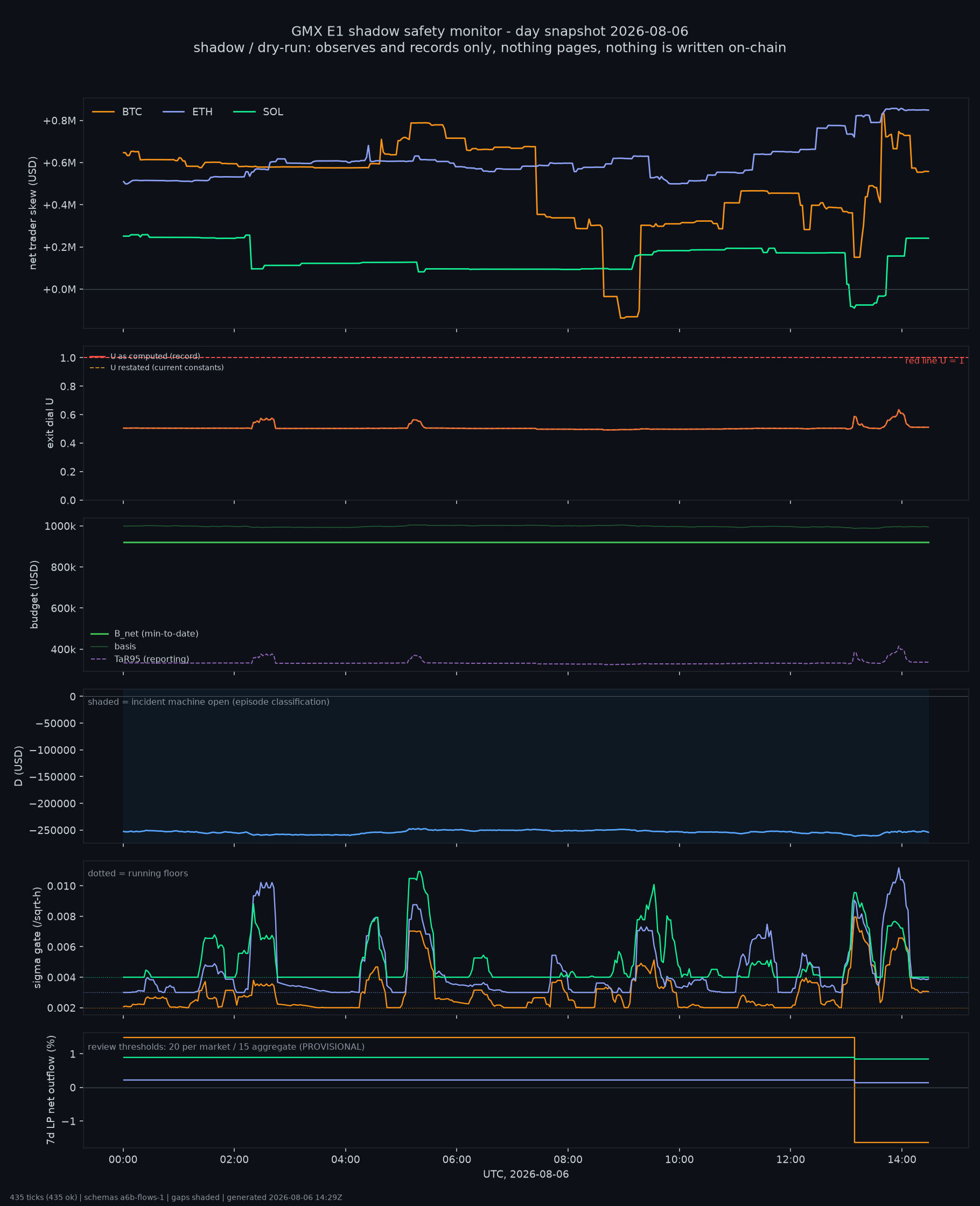Select the 'U as computed (record)' legend label
Screen dimensions: 980x1206
click(155, 356)
